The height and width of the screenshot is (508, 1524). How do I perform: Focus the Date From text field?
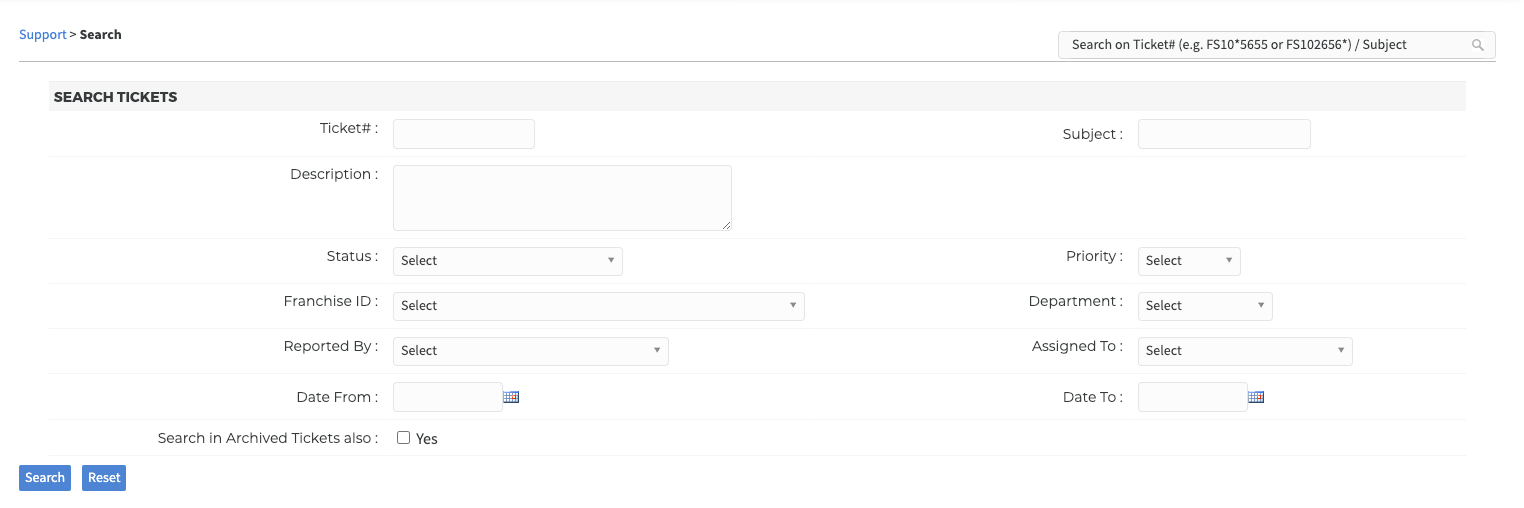click(x=448, y=397)
